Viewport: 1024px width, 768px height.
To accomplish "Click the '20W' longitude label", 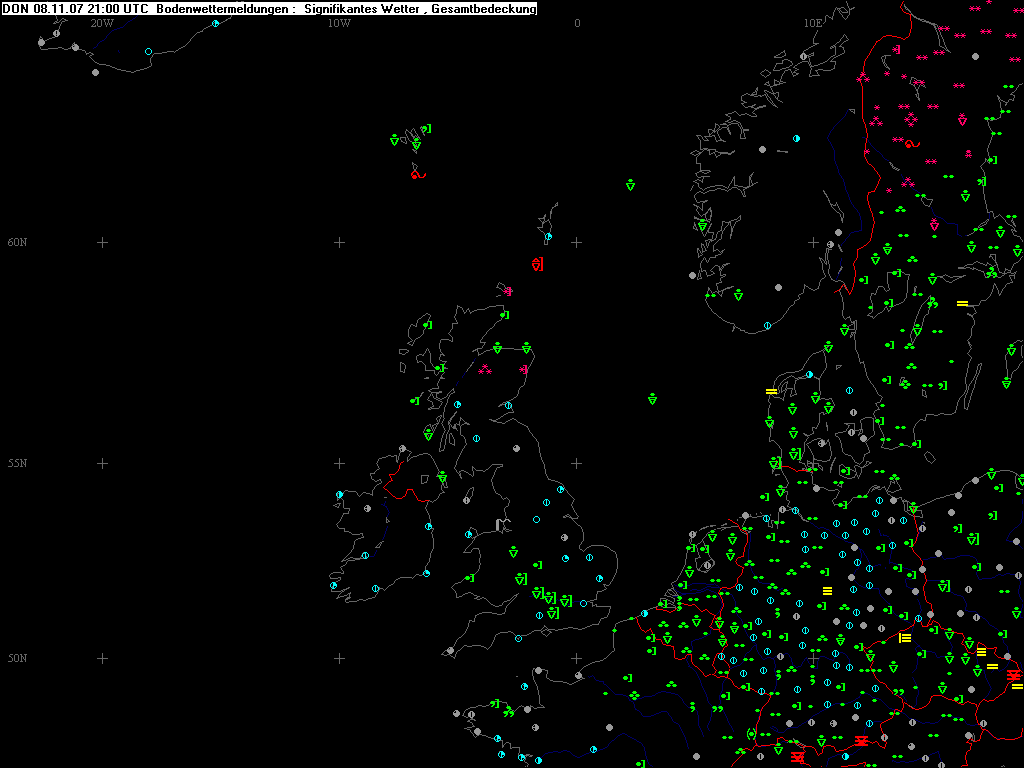I will [101, 22].
